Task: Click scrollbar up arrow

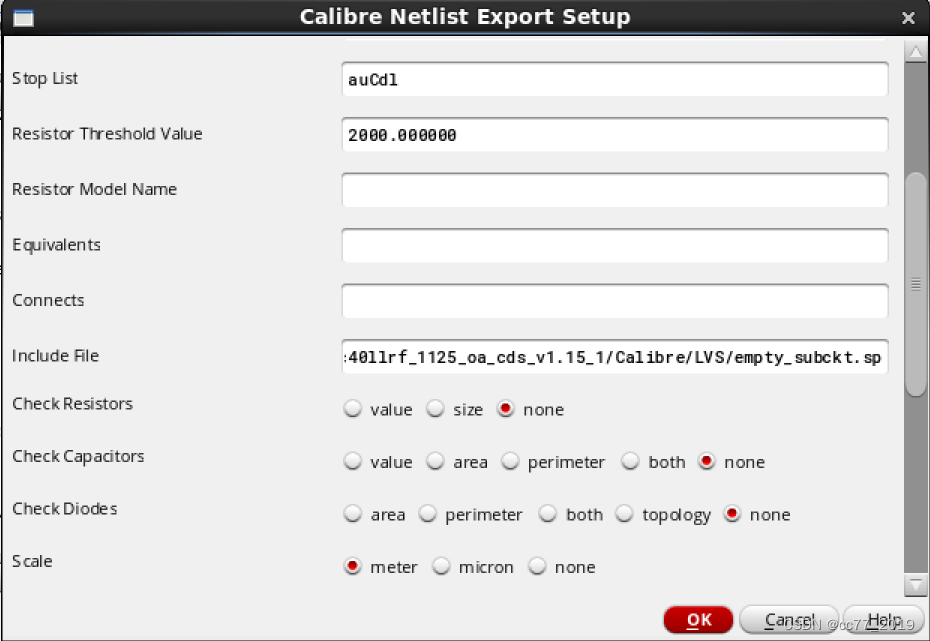Action: [915, 51]
